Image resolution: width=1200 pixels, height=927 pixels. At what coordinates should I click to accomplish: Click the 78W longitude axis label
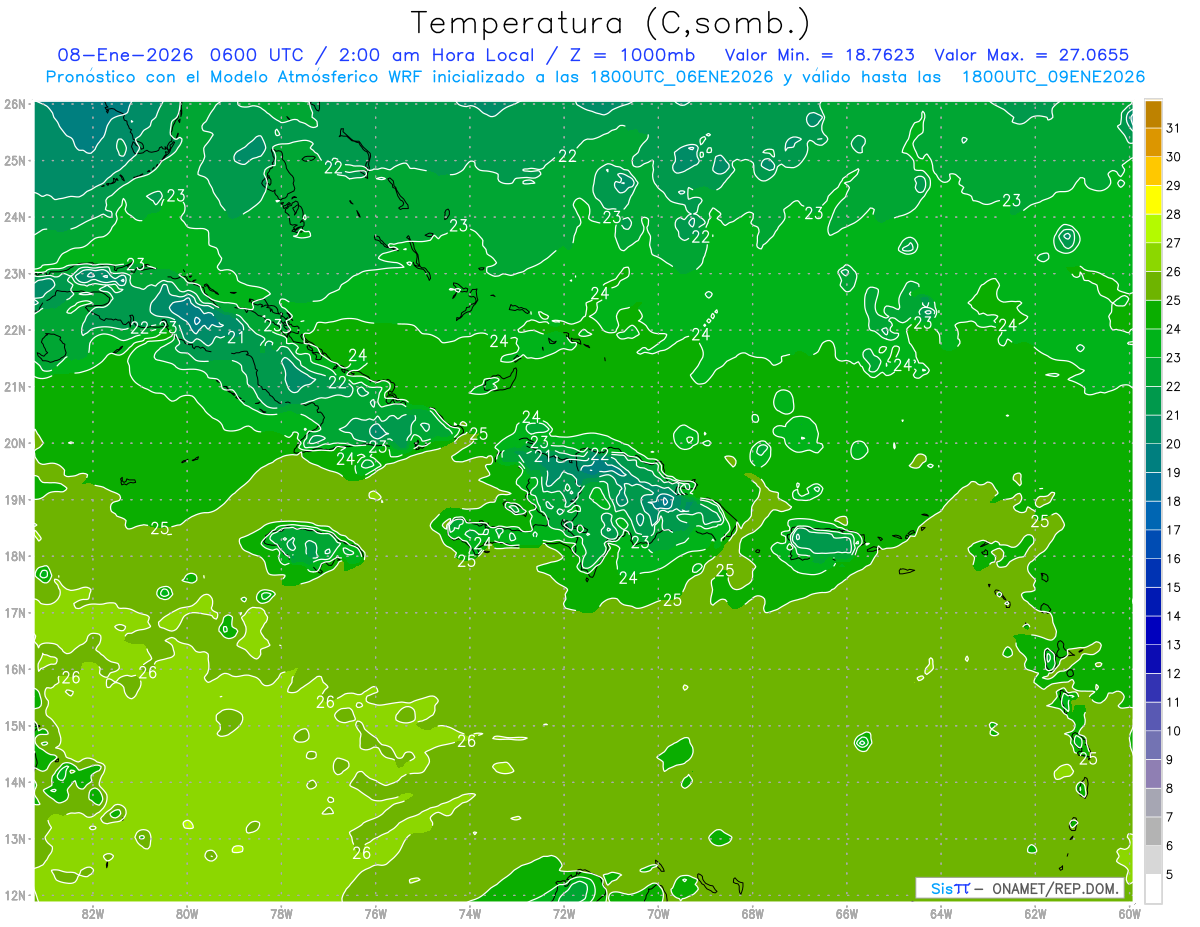[x=281, y=913]
